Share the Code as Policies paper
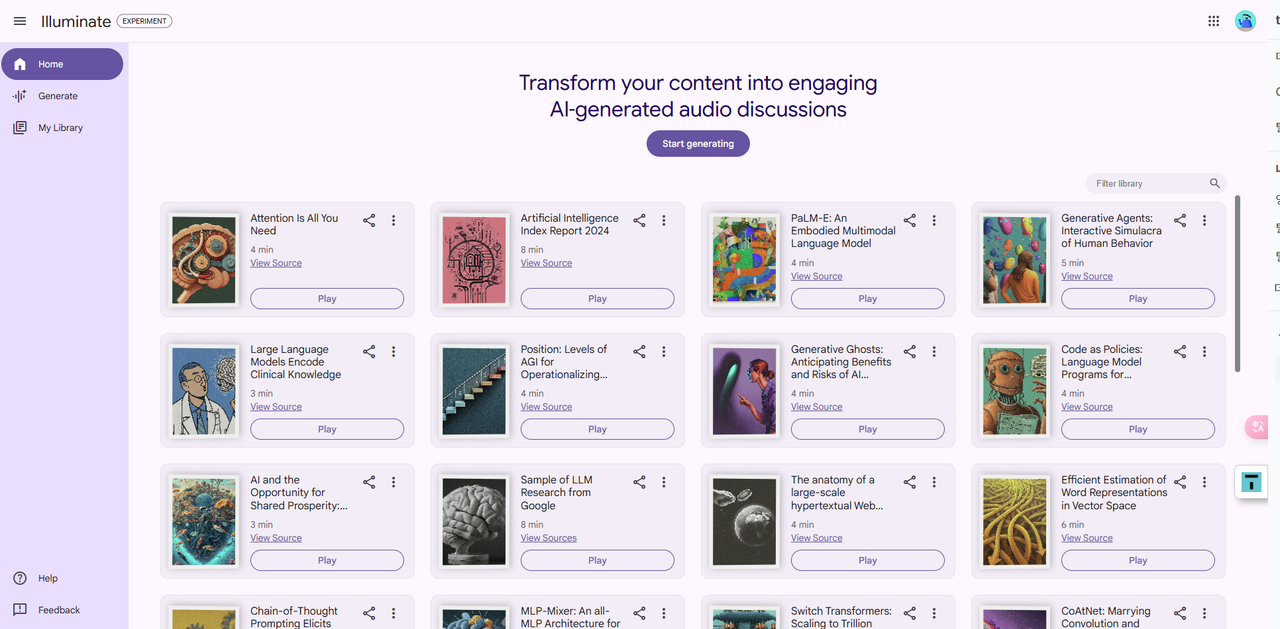The width and height of the screenshot is (1280, 629). click(1179, 351)
